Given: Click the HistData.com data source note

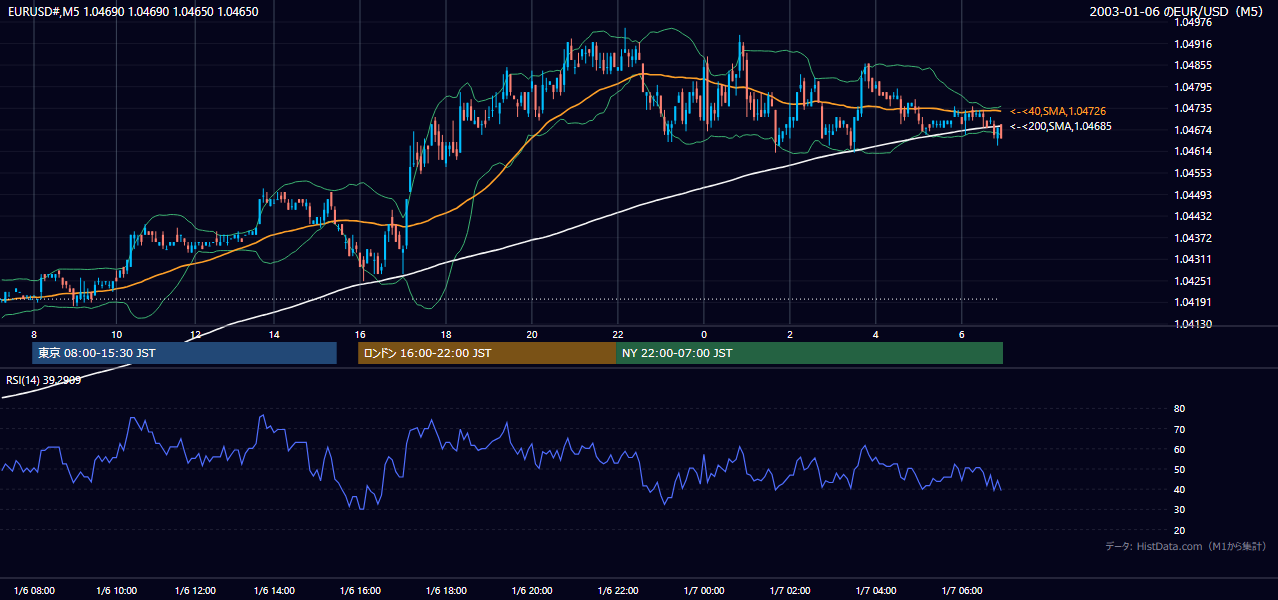Looking at the screenshot, I should pyautogui.click(x=1186, y=546).
